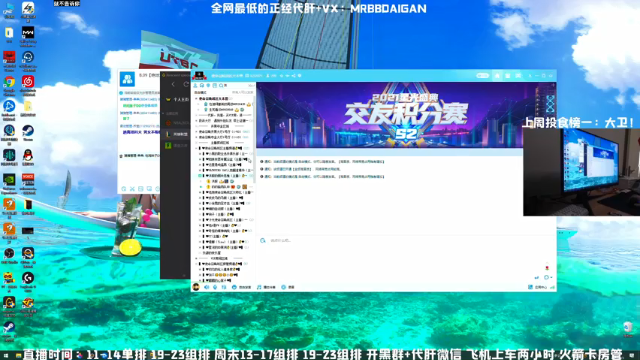Open the yellow folder on the desktop

click(x=28, y=108)
